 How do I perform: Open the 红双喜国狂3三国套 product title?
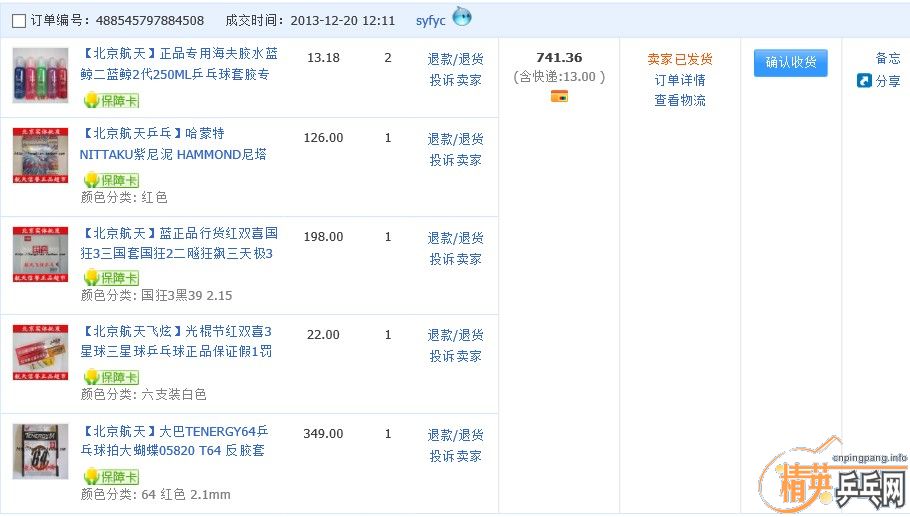(x=179, y=243)
